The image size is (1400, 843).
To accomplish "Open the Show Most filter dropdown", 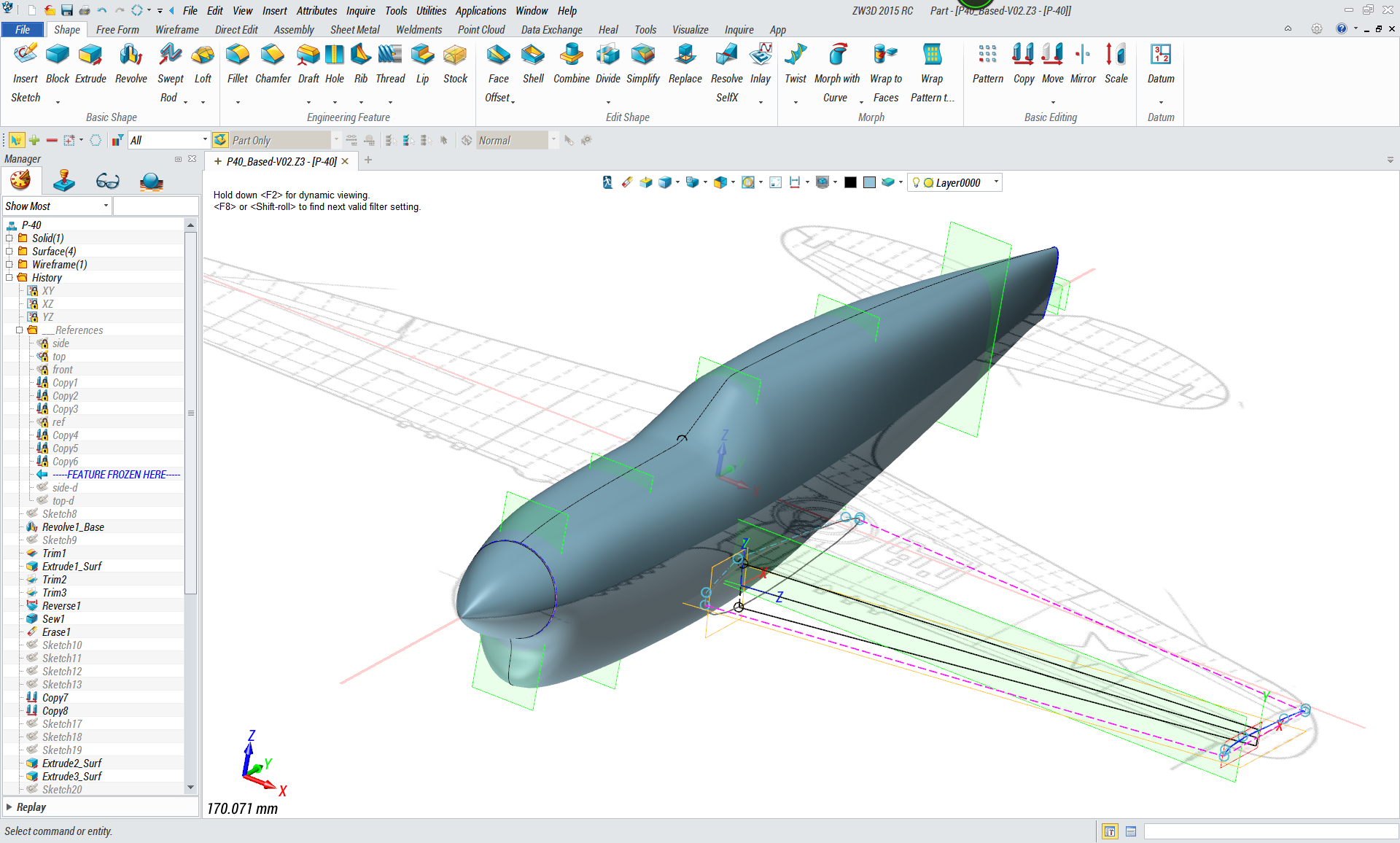I will 106,206.
